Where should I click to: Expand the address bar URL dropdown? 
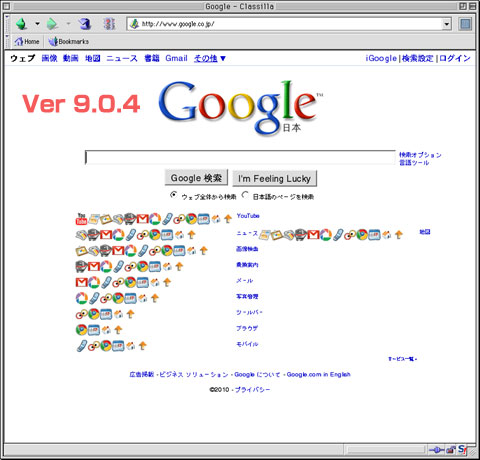pos(446,24)
